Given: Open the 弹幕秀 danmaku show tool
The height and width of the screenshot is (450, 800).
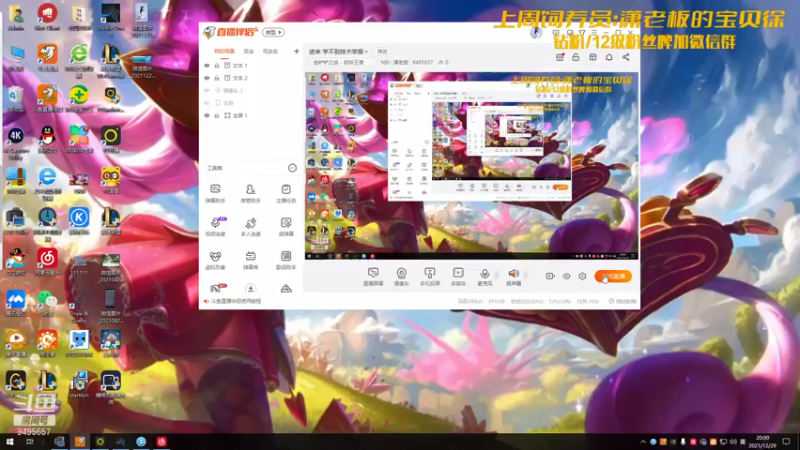Looking at the screenshot, I should coord(250,260).
